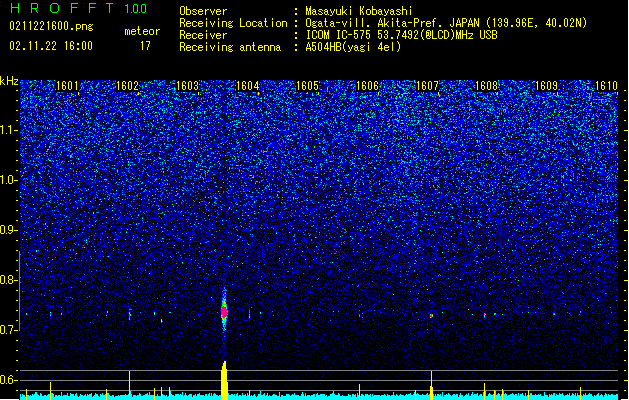This screenshot has height=400, width=629.
Task: Click the 0.8 kHz frequency axis label
Action: point(9,280)
